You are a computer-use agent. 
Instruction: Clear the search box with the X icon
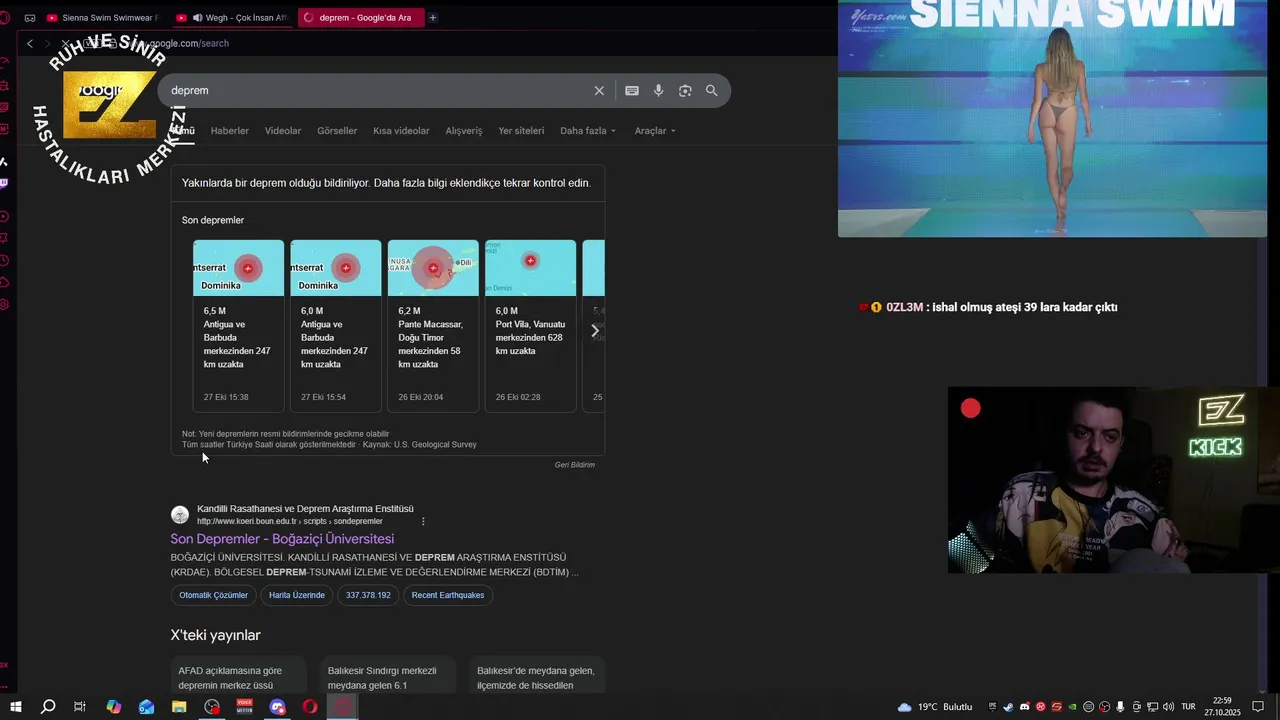coord(599,91)
